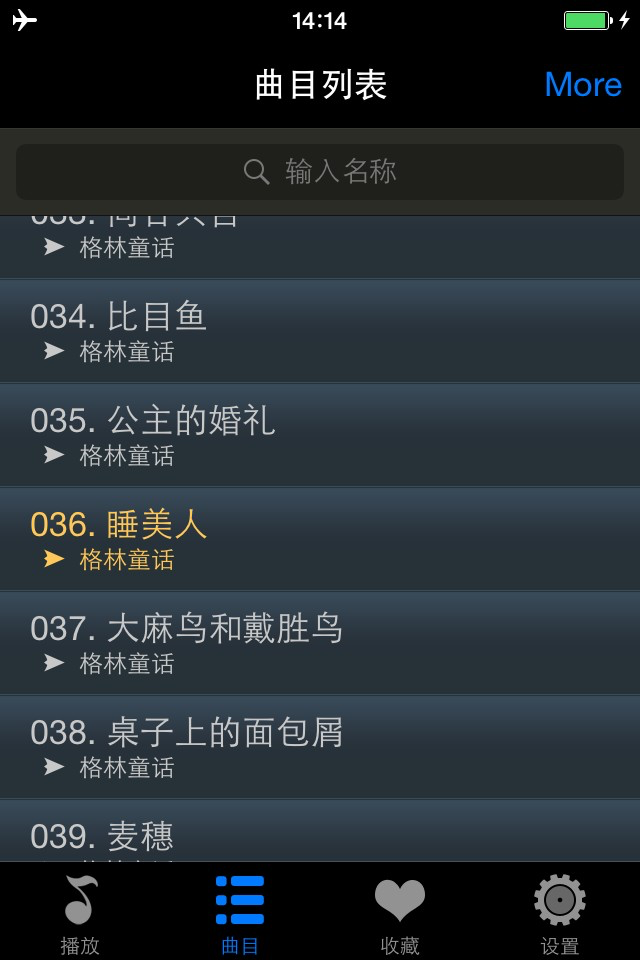Click 格林童话 album label under 大麻鸟和戴胜鸟
The image size is (640, 960).
[127, 664]
